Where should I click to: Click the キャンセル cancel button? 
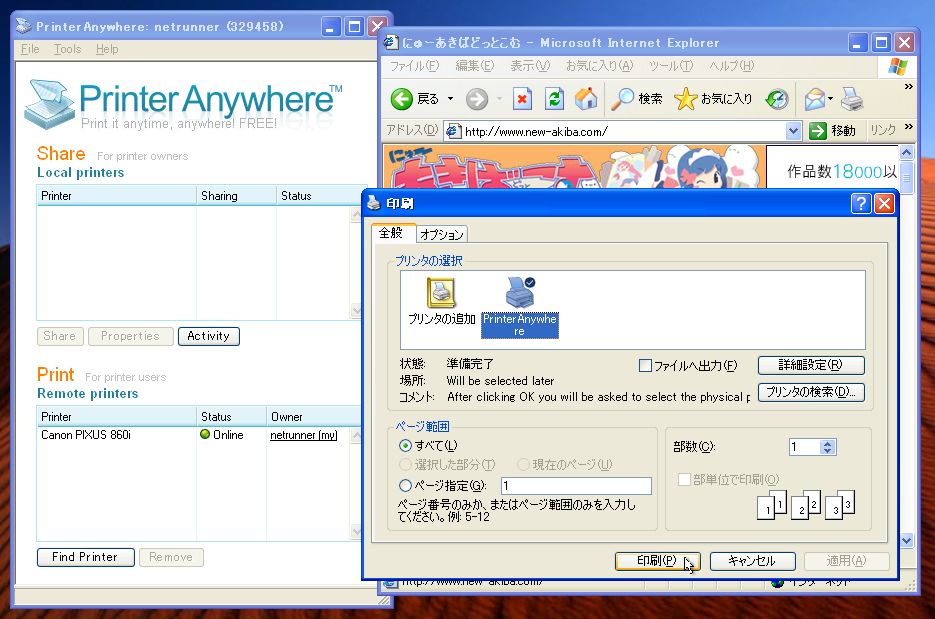coord(752,561)
